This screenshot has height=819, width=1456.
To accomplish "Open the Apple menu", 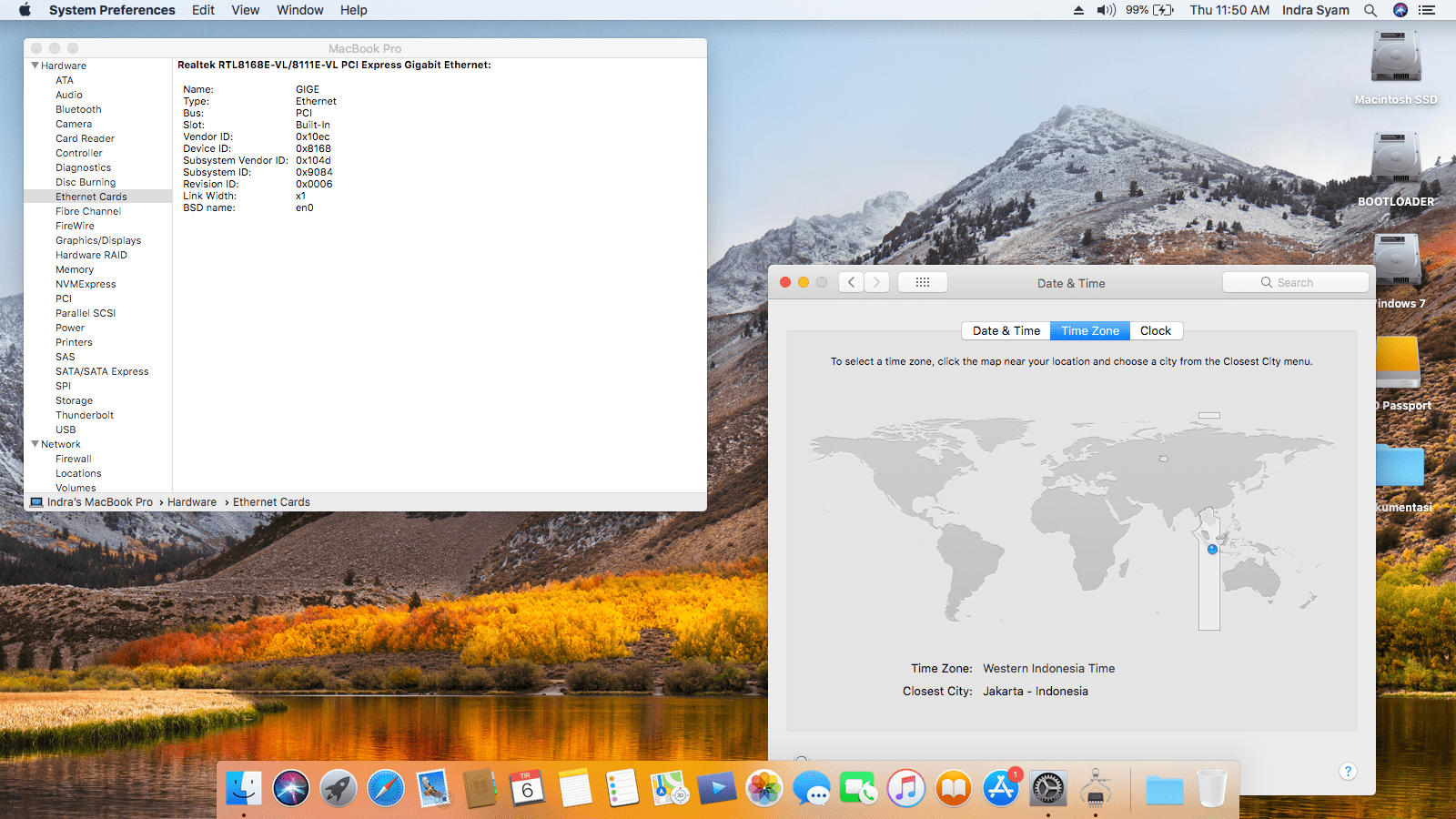I will (x=25, y=10).
